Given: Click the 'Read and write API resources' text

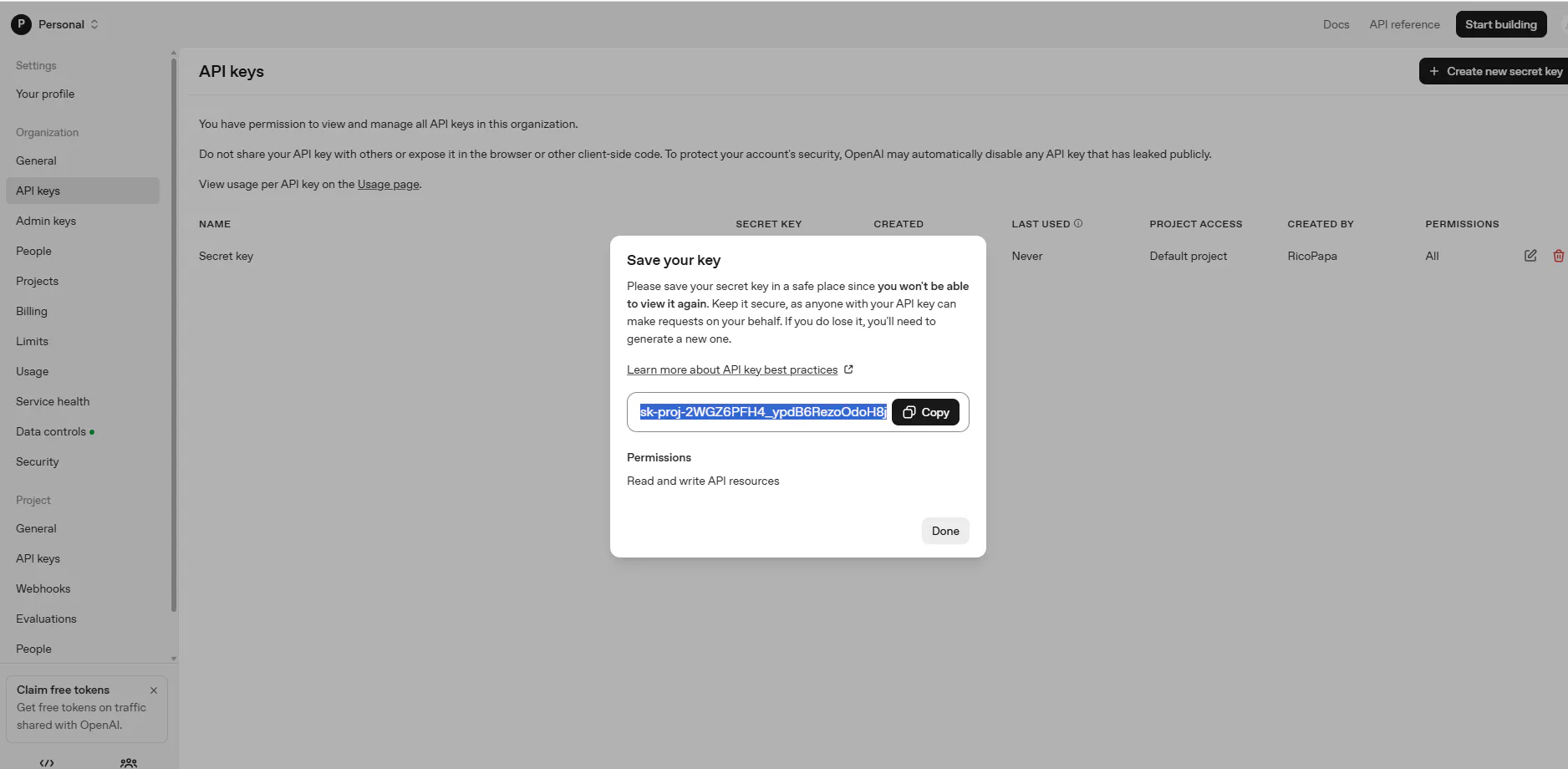Looking at the screenshot, I should (x=703, y=481).
